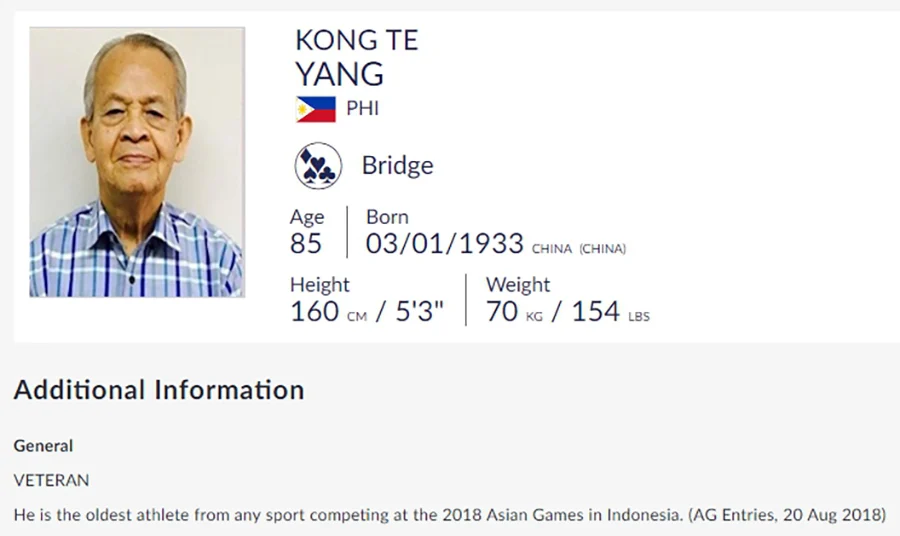The image size is (900, 536).
Task: Click the 160 cm height value
Action: pos(328,312)
